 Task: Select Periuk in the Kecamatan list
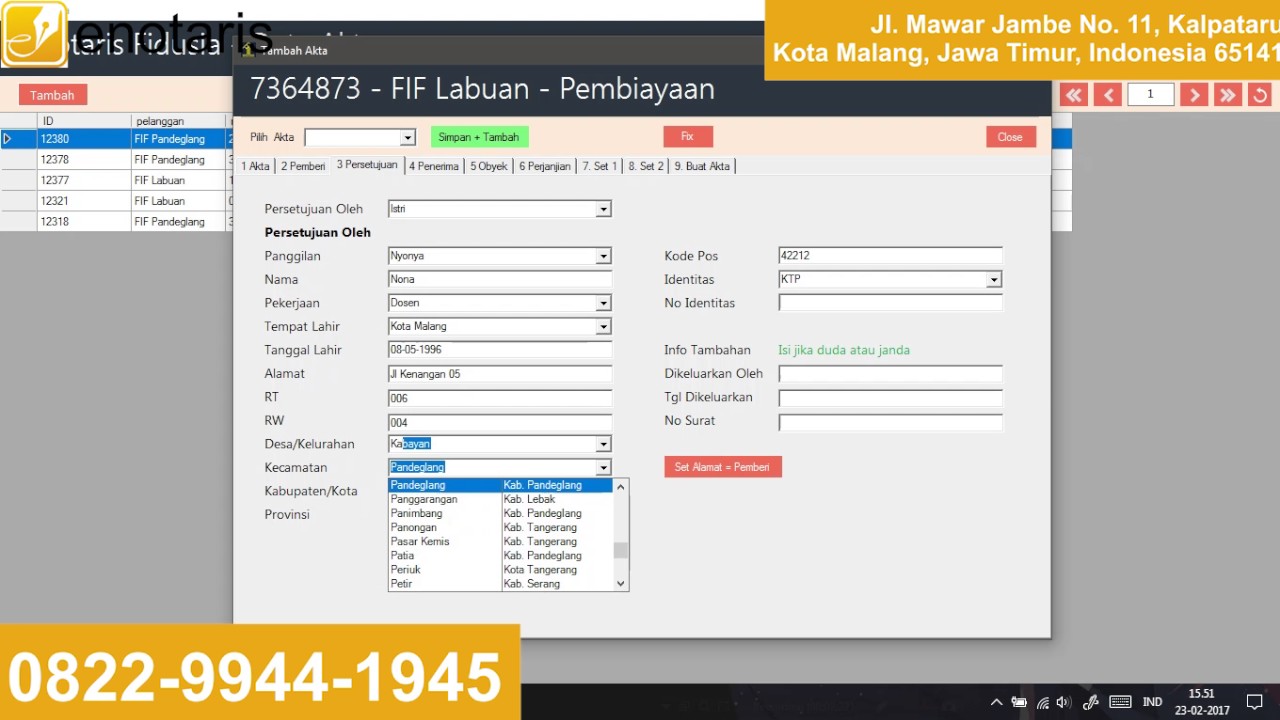pyautogui.click(x=501, y=569)
